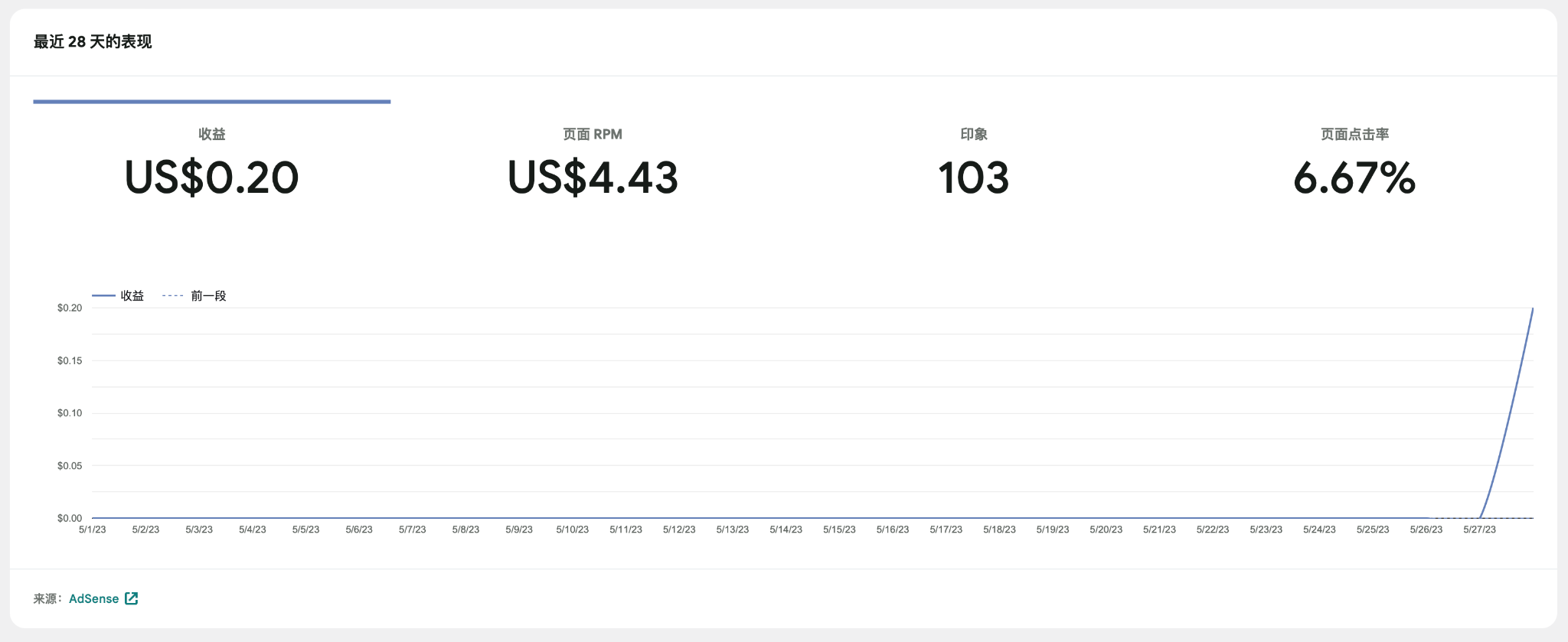Select the 印象 metric tab

973,135
